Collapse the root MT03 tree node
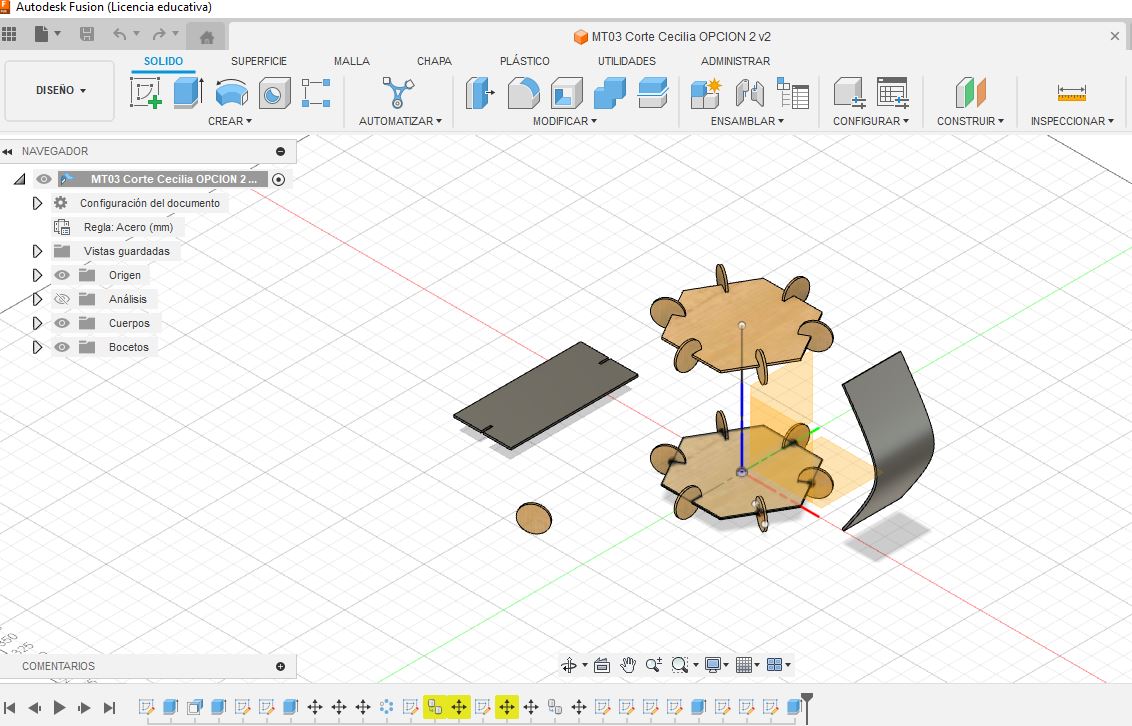Screen dimensions: 1132x726 pyautogui.click(x=19, y=179)
